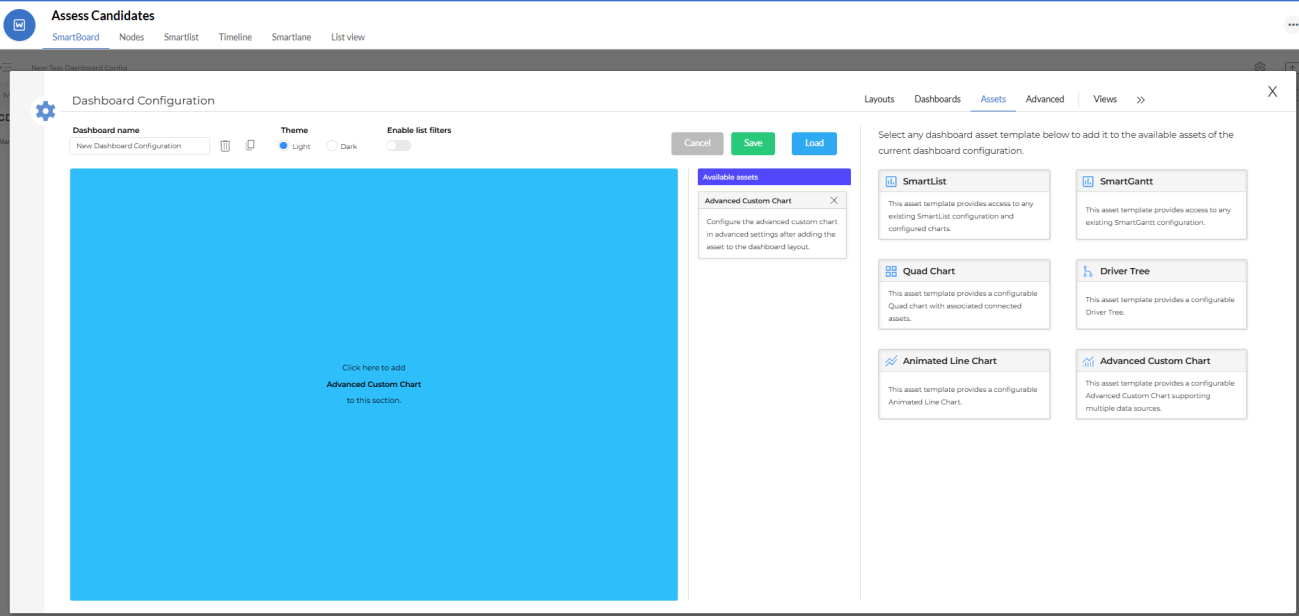Image resolution: width=1299 pixels, height=616 pixels.
Task: Click the SmartList asset template icon
Action: point(891,181)
